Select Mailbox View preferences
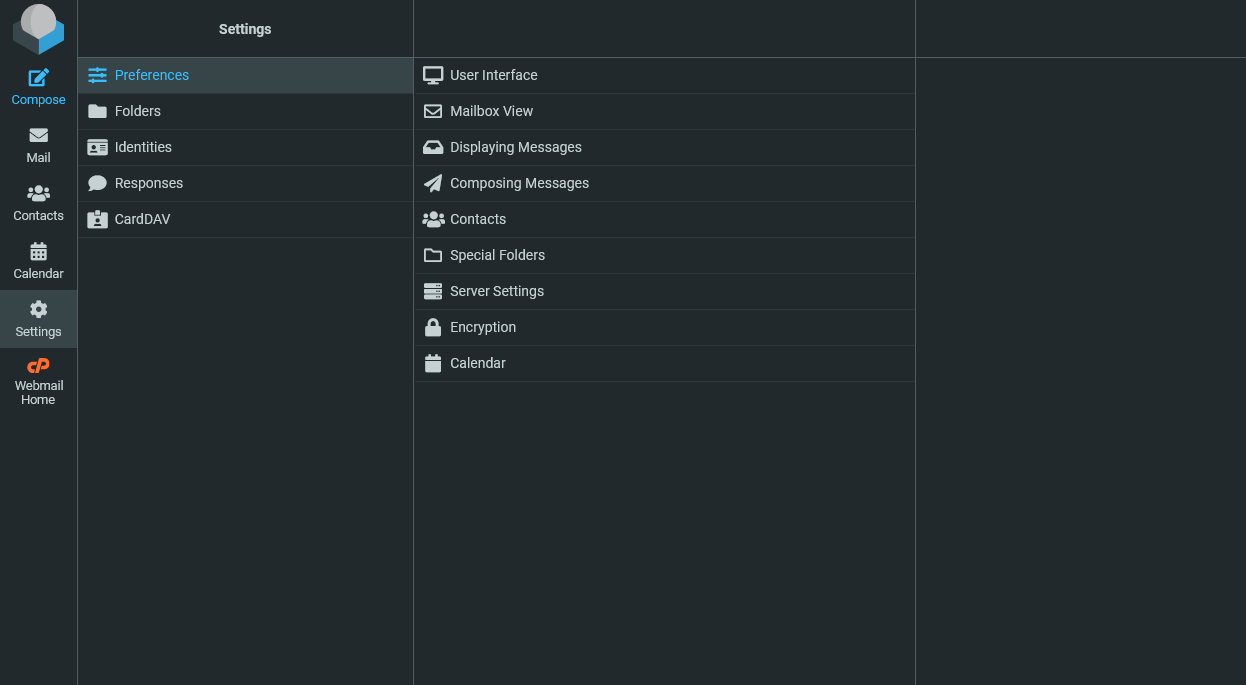The image size is (1246, 685). click(x=491, y=111)
